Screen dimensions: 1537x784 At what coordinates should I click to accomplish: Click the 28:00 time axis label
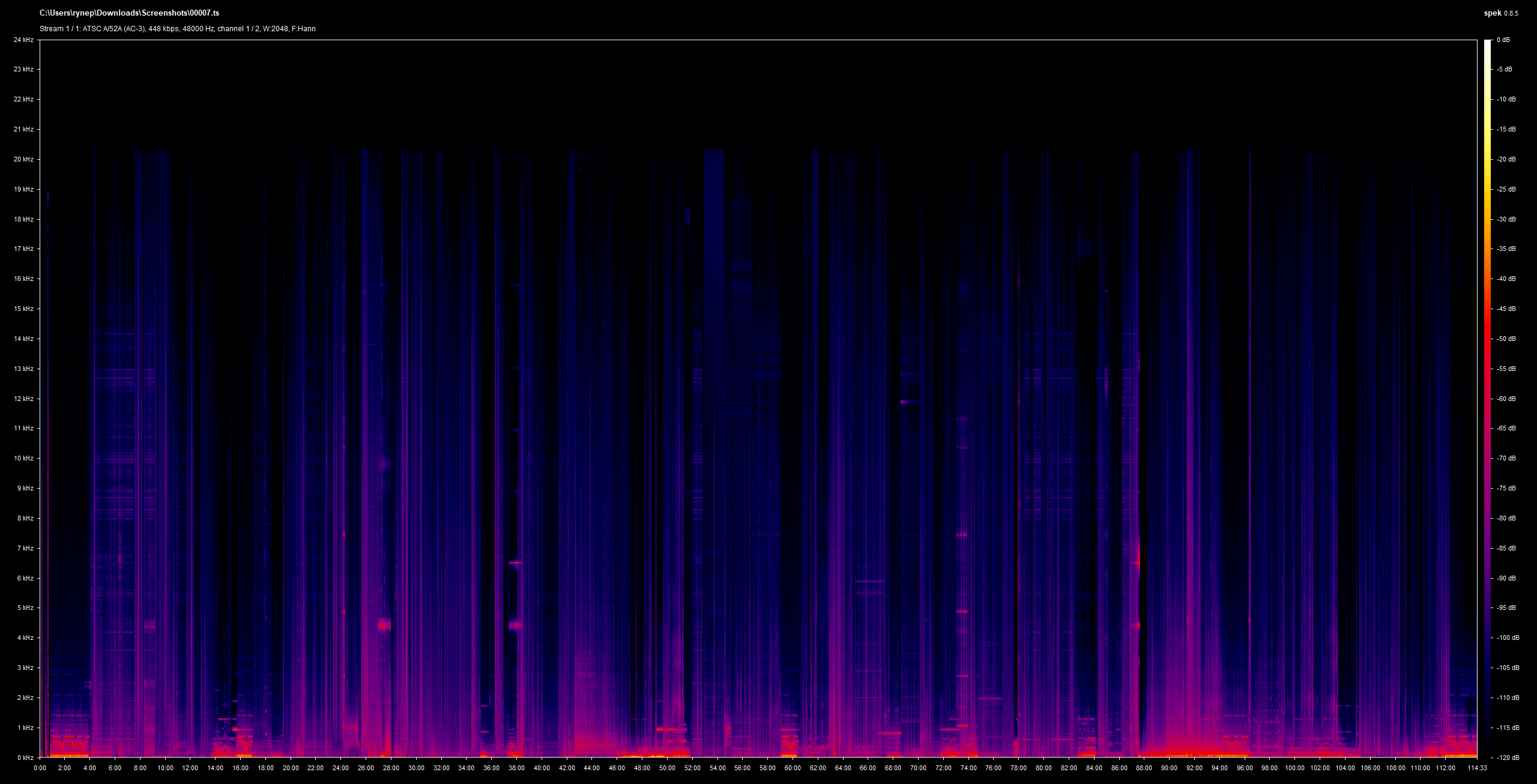click(391, 768)
